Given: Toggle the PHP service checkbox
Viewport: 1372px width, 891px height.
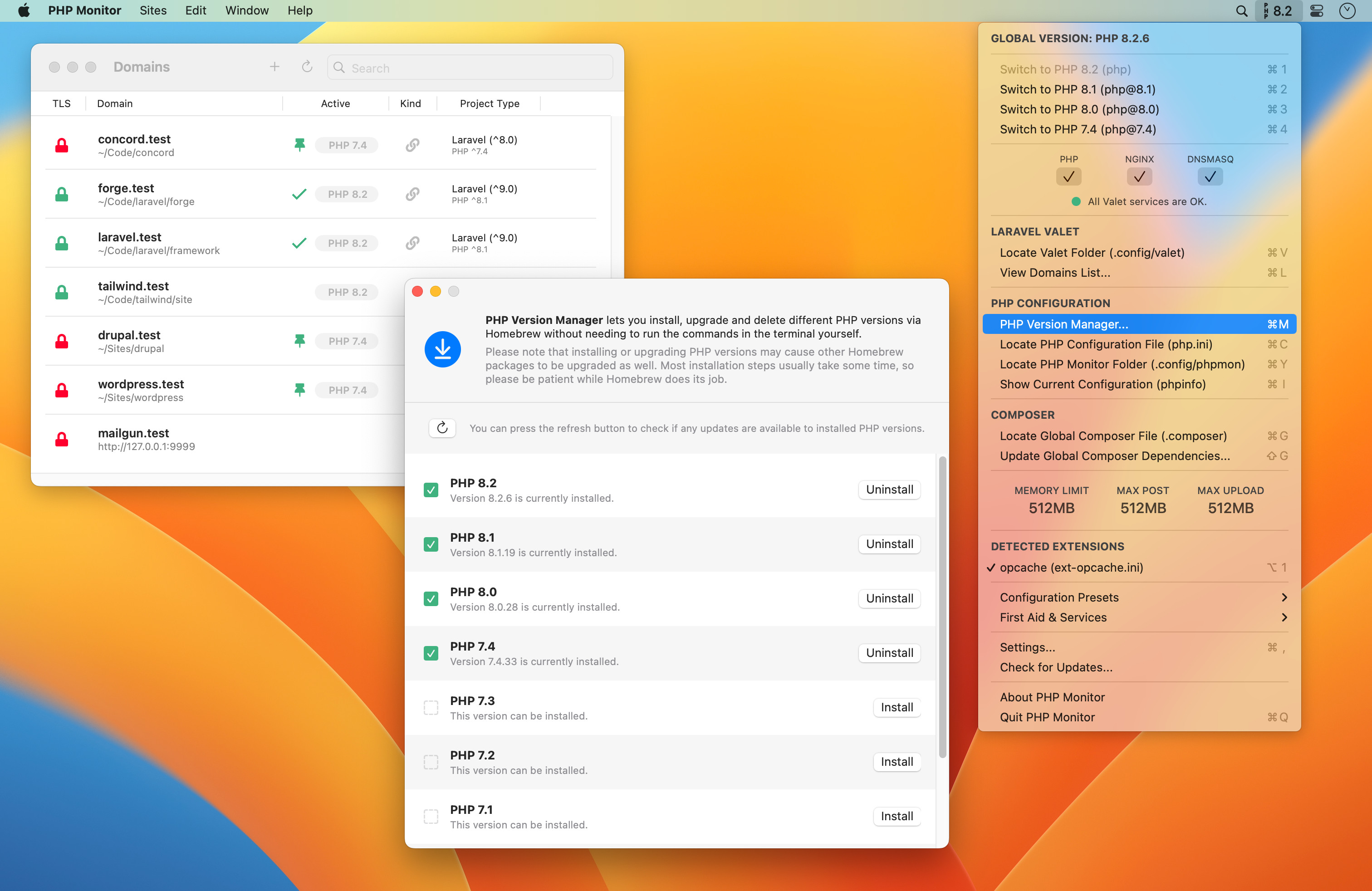Looking at the screenshot, I should click(1068, 176).
